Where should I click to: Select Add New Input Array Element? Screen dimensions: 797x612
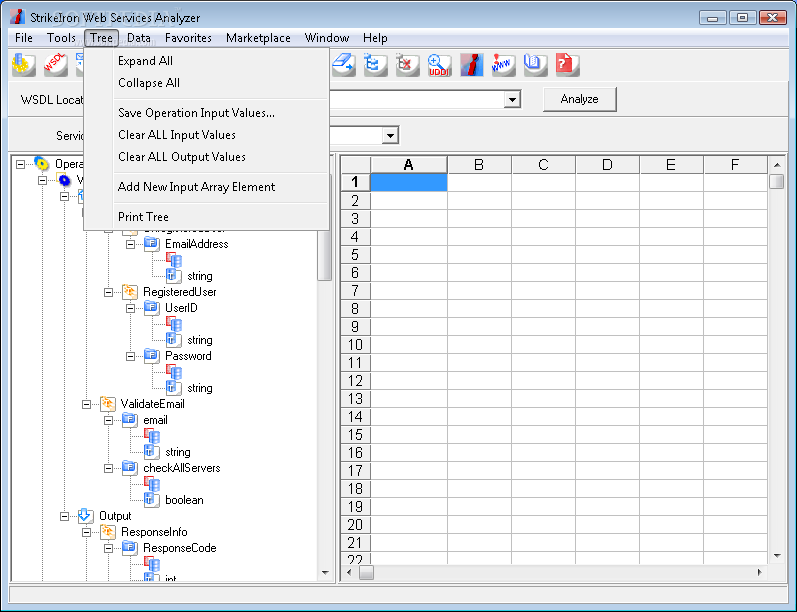pos(206,187)
